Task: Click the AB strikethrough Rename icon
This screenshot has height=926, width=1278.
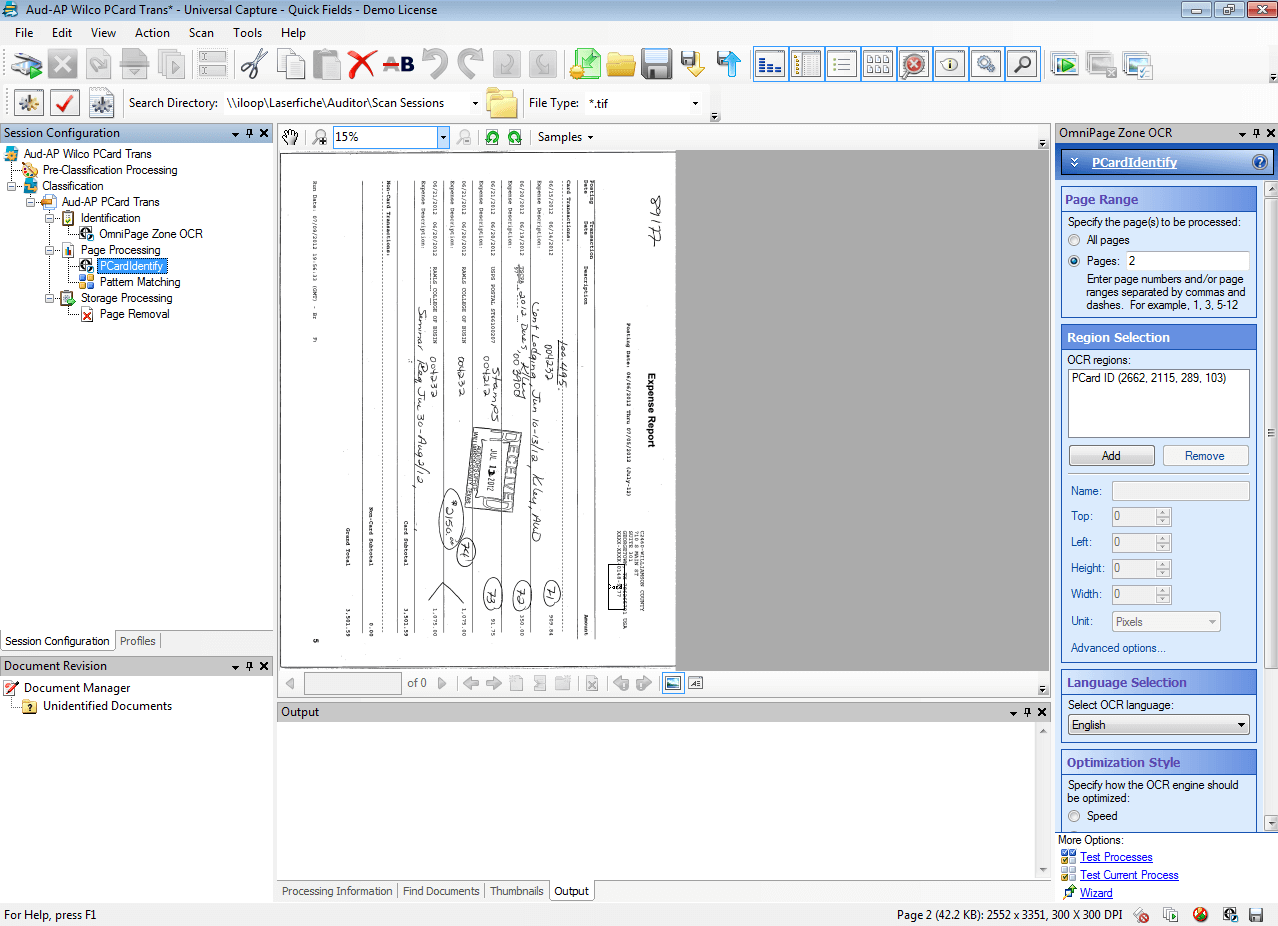Action: click(x=398, y=65)
